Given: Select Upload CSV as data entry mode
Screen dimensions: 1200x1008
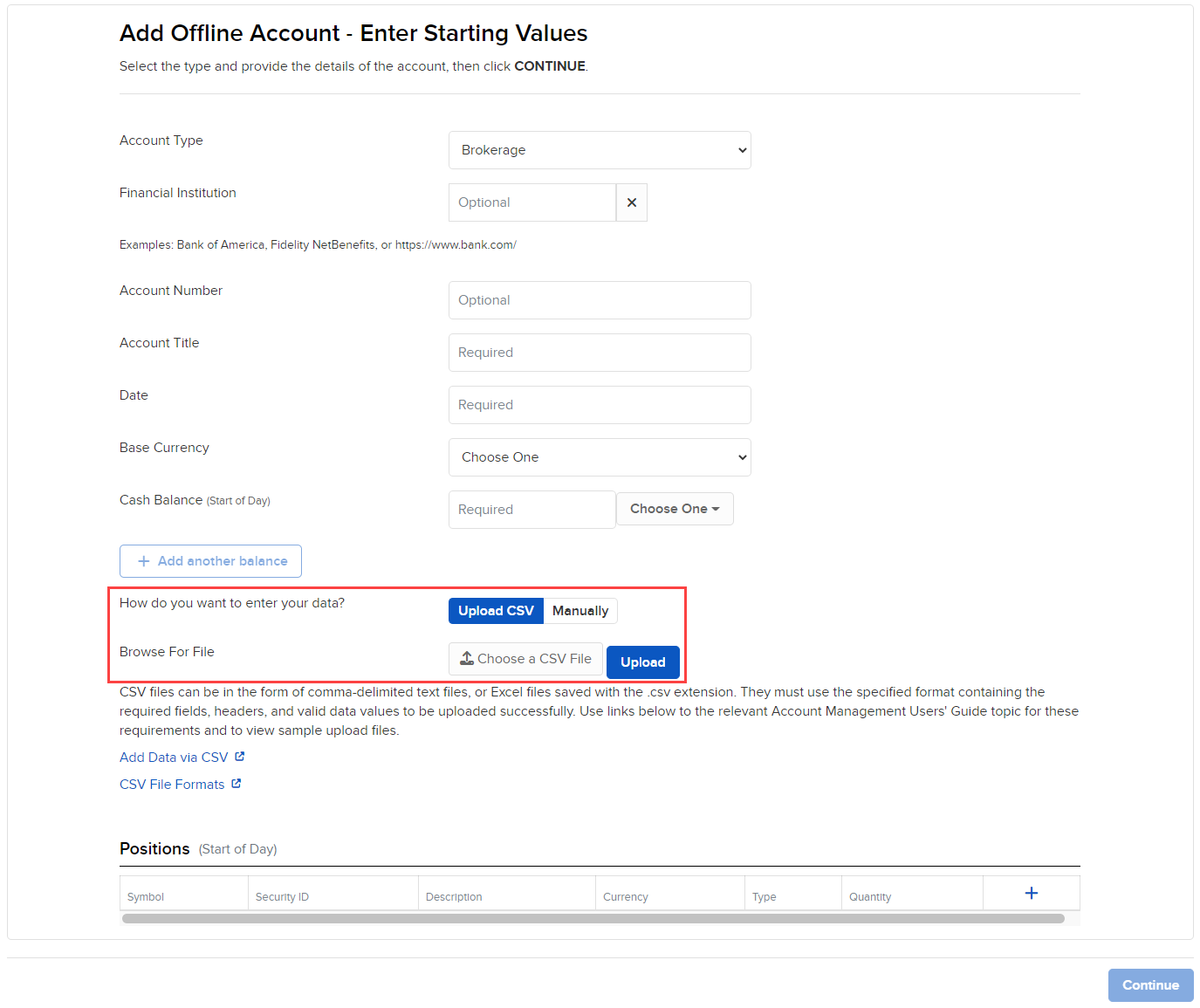Looking at the screenshot, I should click(x=495, y=610).
